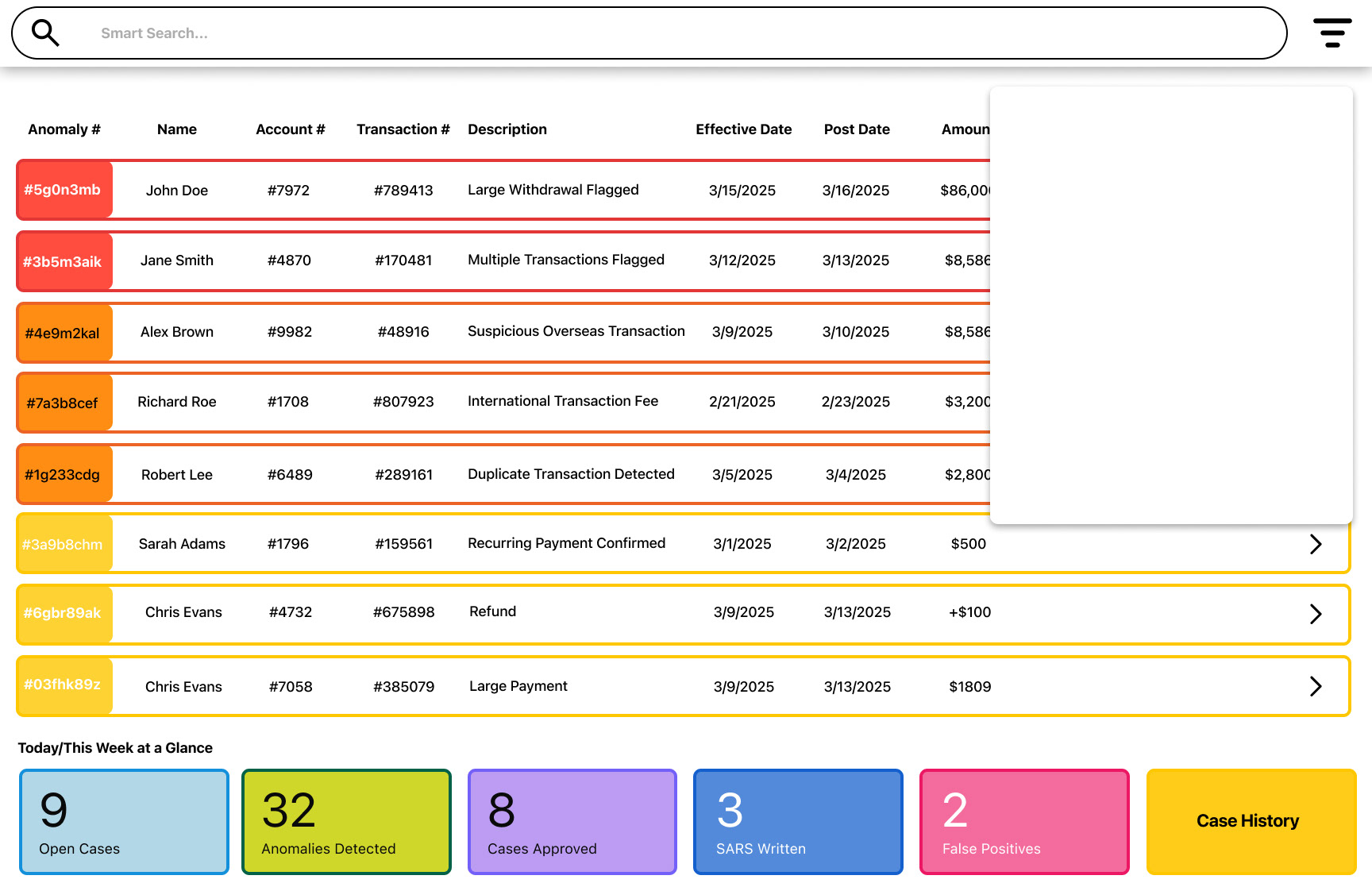The image size is (1372, 887).
Task: Click red anomaly tag #3b5m3aik
Action: pyautogui.click(x=64, y=261)
